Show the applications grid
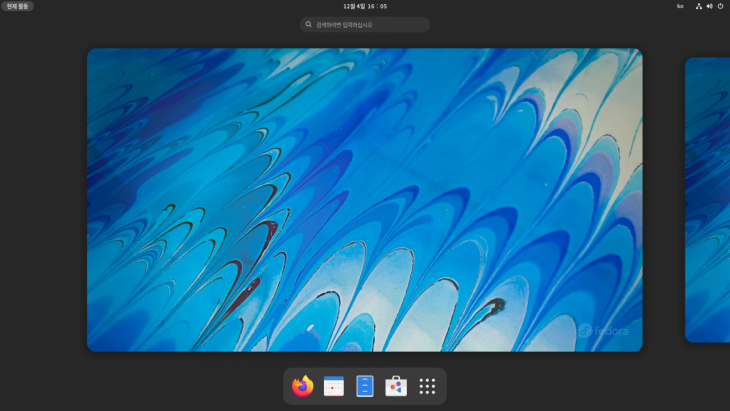This screenshot has height=411, width=730. pos(427,386)
